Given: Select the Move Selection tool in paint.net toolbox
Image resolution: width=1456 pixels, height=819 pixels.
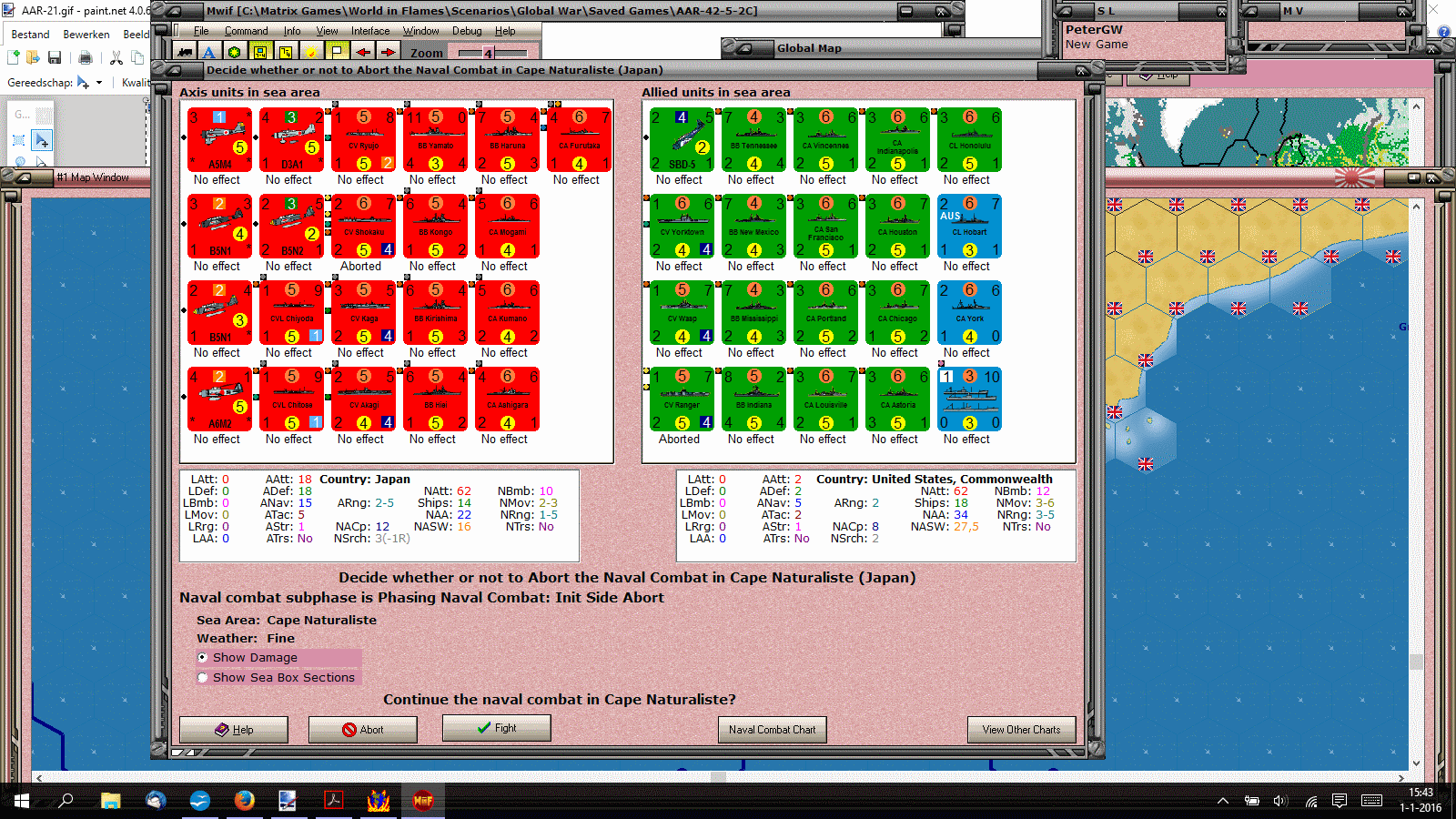Looking at the screenshot, I should tap(41, 140).
